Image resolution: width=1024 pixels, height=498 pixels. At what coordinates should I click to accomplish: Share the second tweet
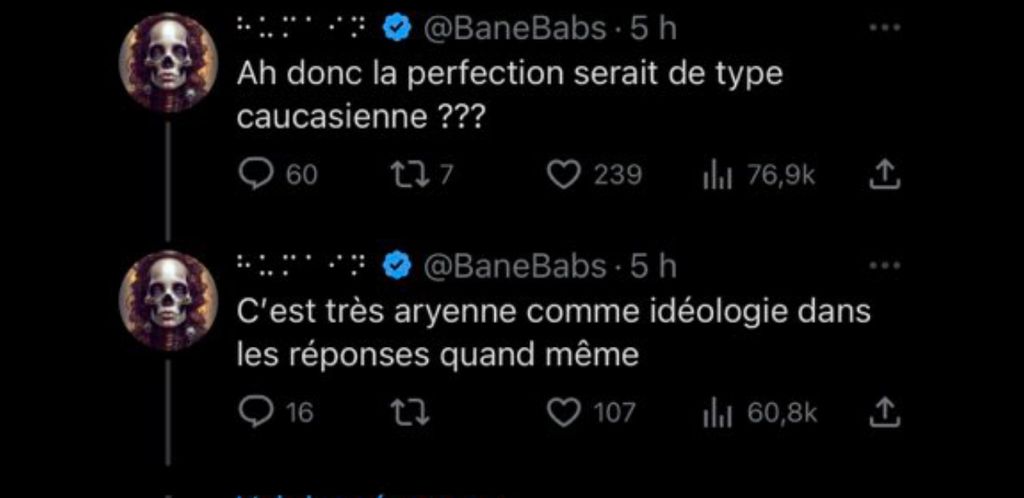point(885,412)
